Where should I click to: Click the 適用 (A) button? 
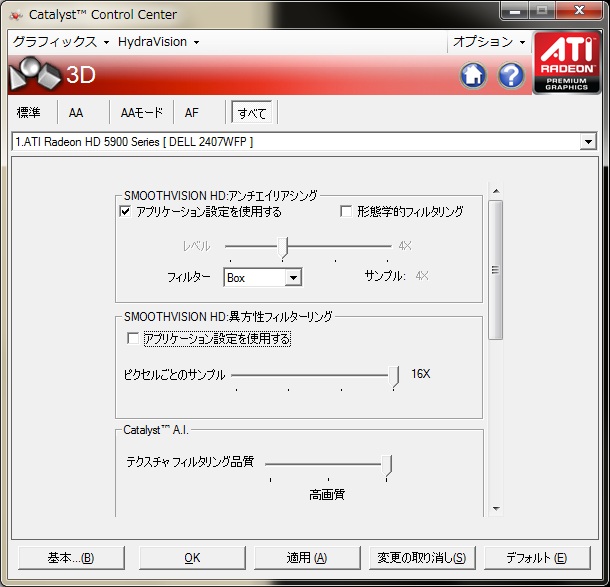[x=307, y=558]
